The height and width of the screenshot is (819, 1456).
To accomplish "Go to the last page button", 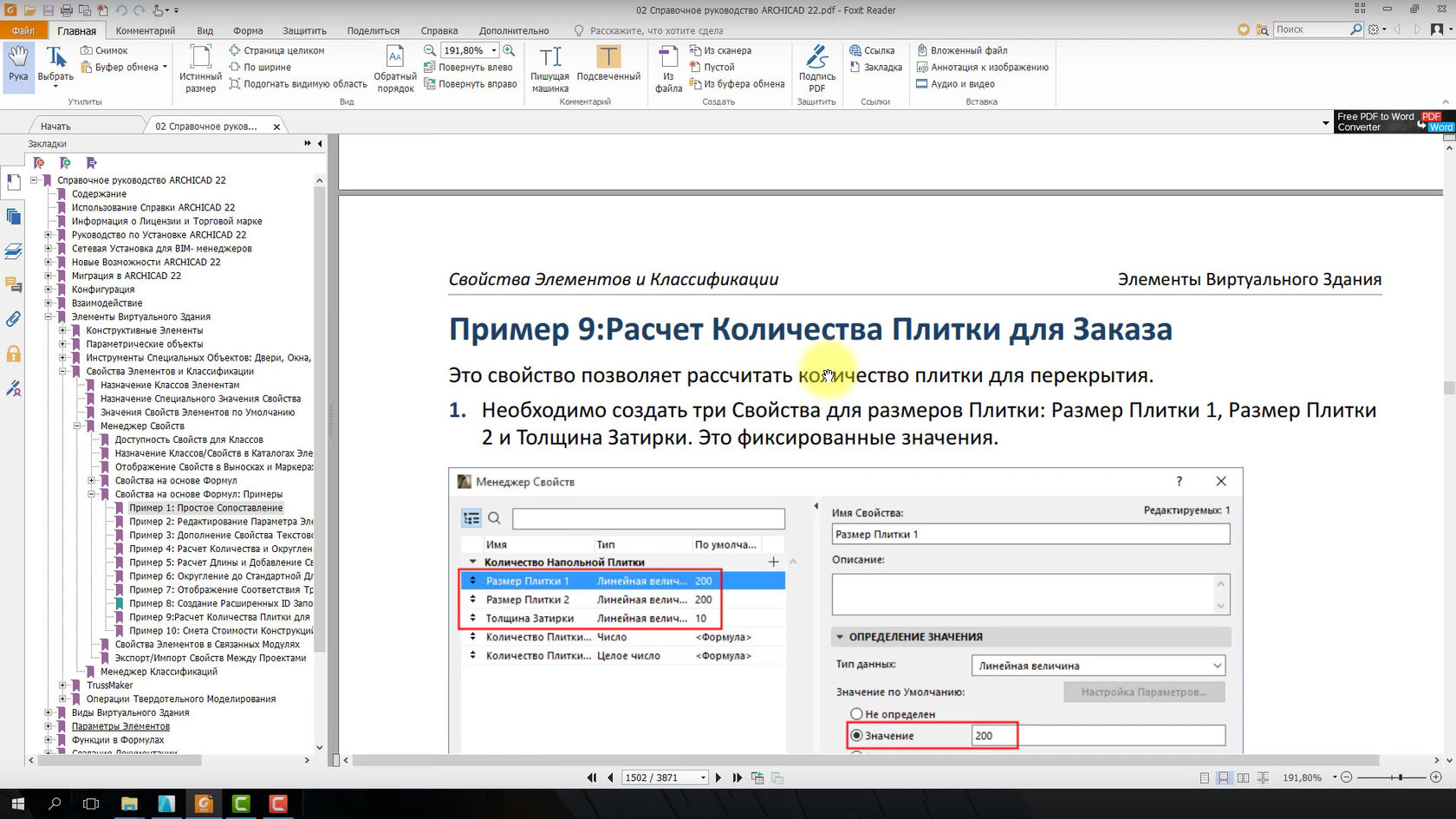I will [738, 777].
